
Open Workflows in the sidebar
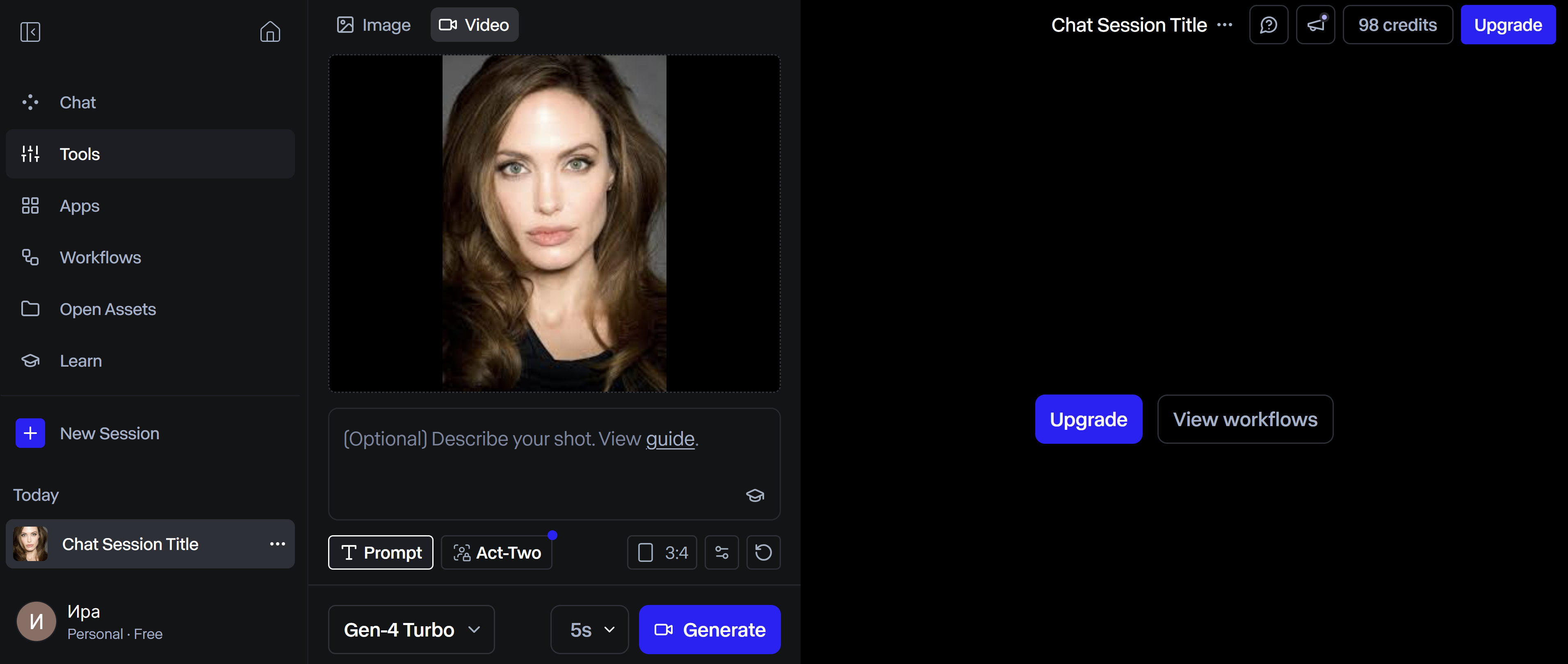point(100,258)
